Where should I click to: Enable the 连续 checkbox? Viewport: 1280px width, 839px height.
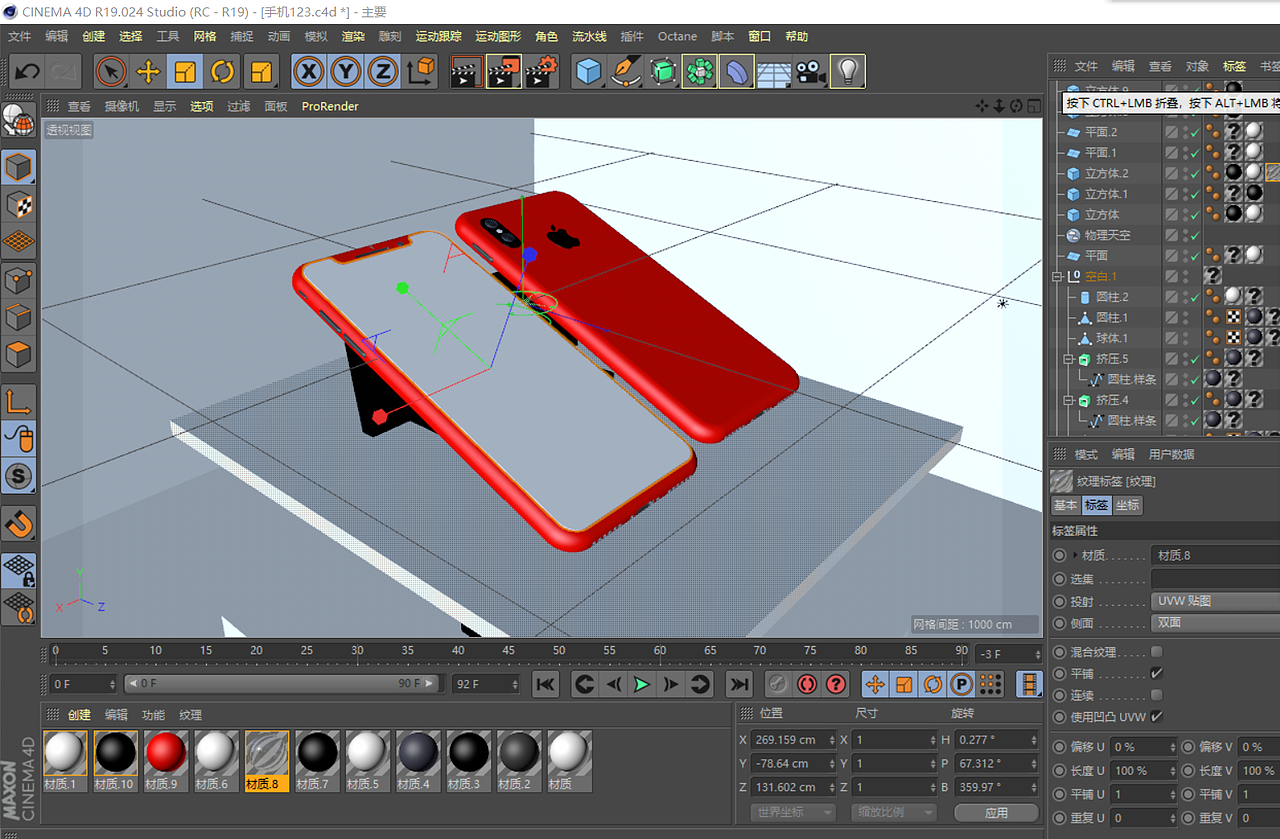[1157, 695]
